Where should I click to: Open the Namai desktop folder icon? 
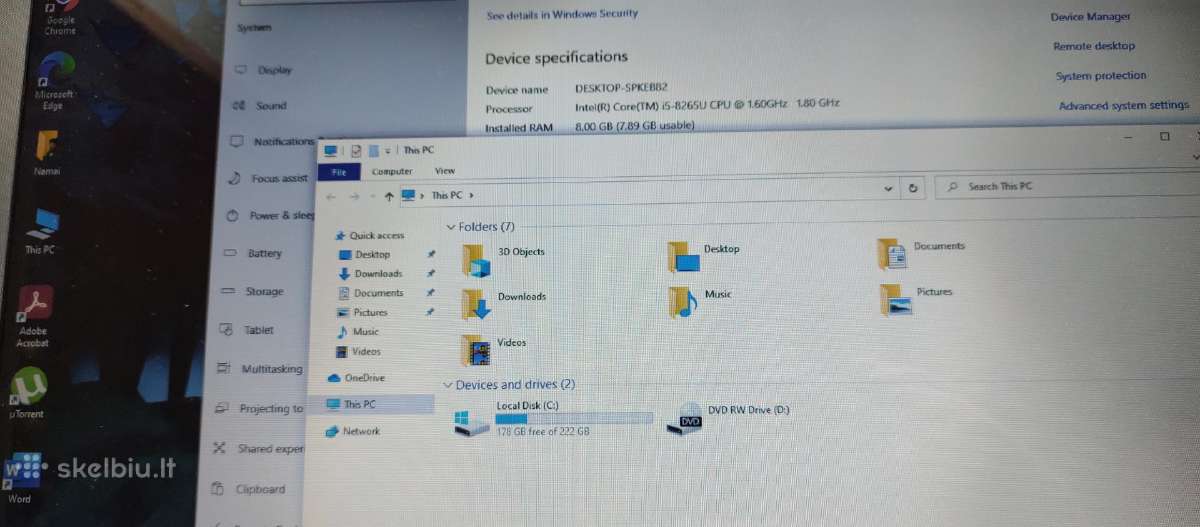pos(47,152)
